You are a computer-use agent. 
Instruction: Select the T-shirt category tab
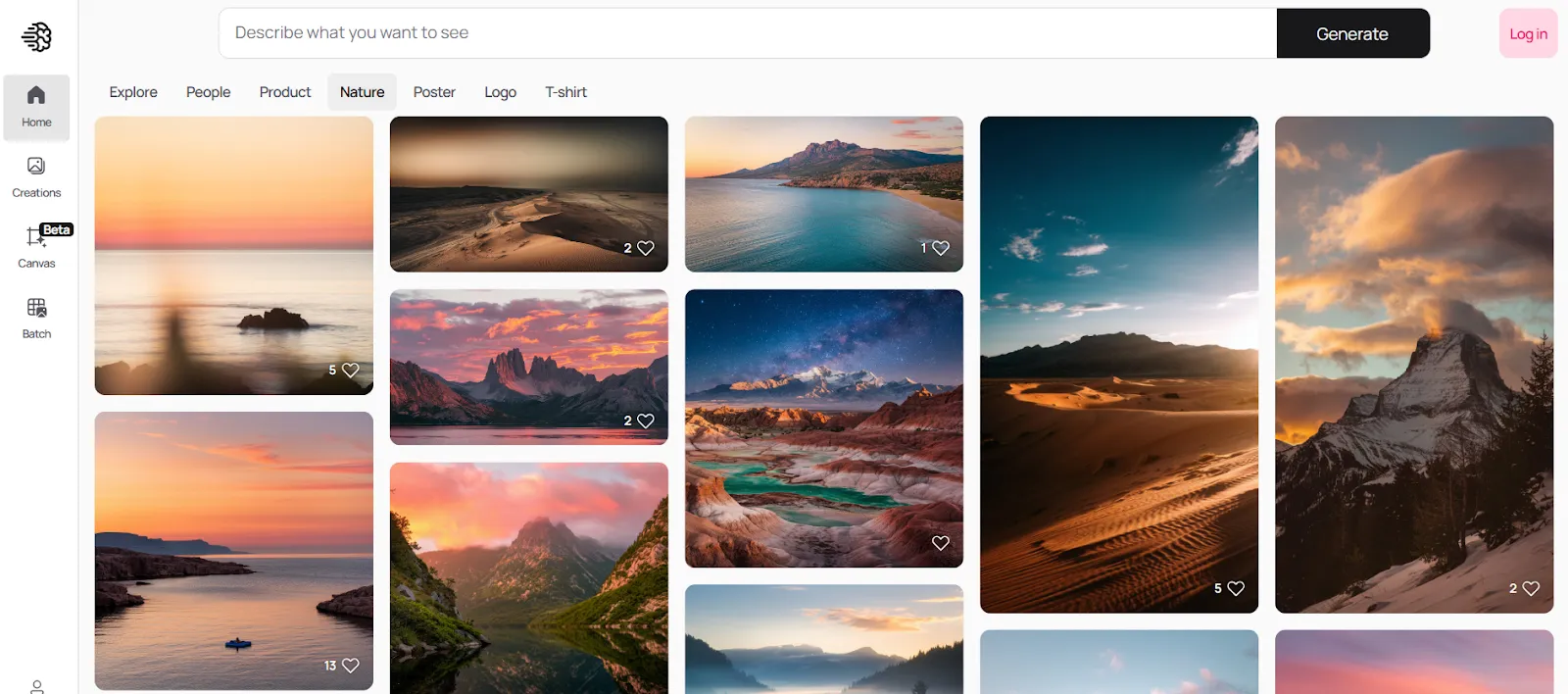pyautogui.click(x=566, y=92)
